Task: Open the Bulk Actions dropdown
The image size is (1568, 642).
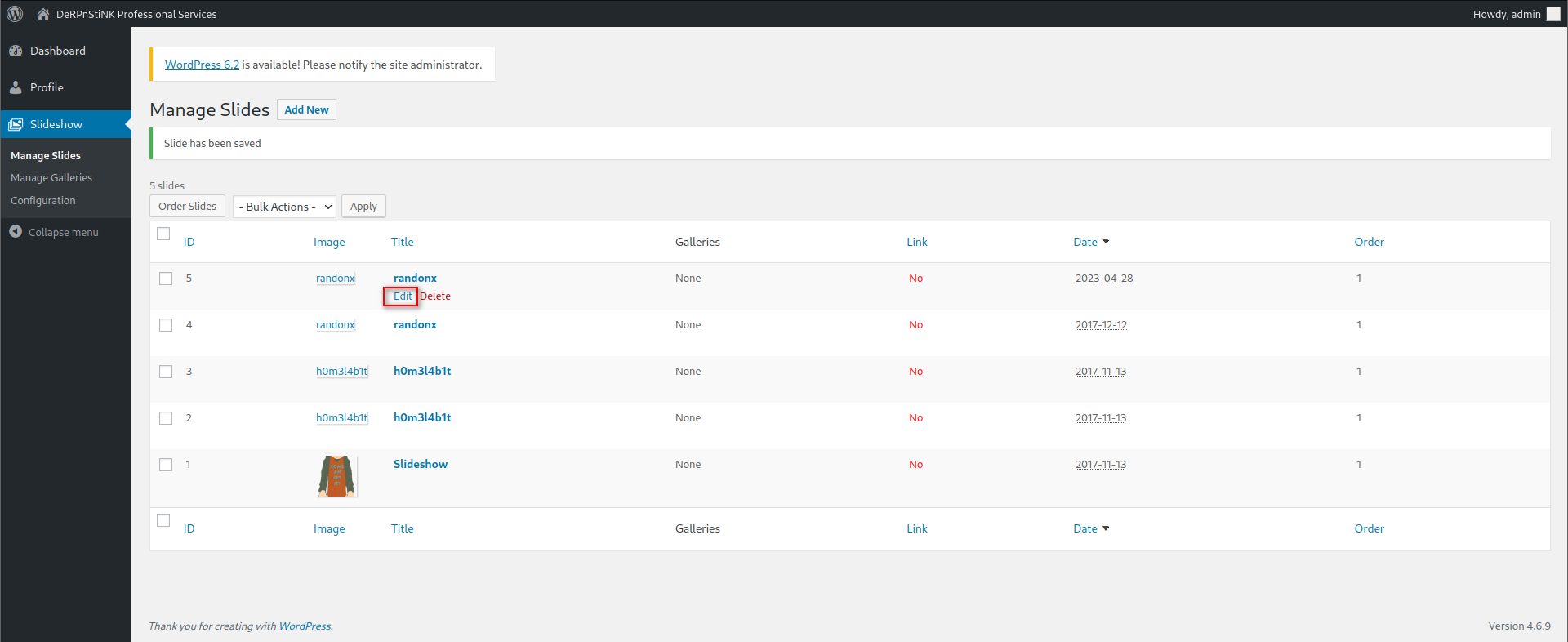Action: [284, 207]
